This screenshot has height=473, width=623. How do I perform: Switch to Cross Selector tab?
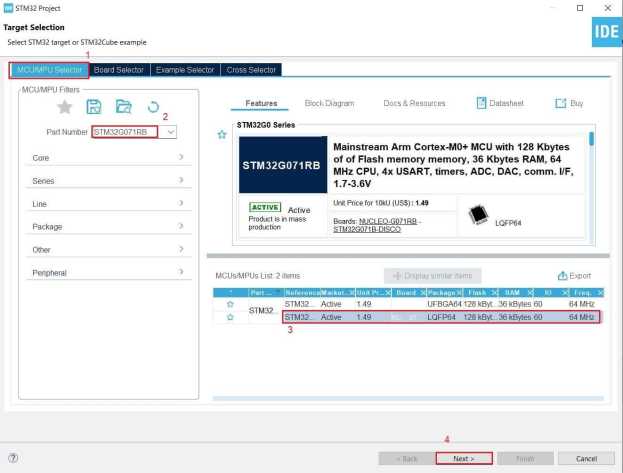tap(251, 70)
